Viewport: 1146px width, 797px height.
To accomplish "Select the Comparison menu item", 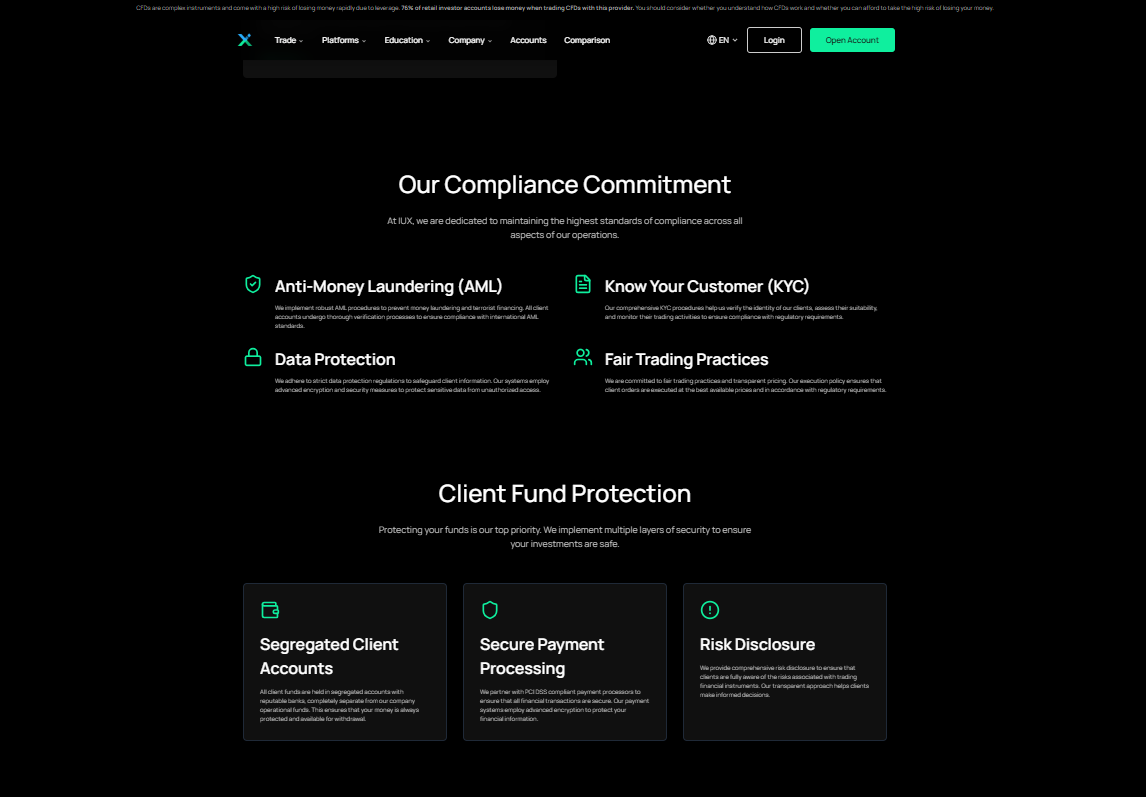I will coord(586,40).
